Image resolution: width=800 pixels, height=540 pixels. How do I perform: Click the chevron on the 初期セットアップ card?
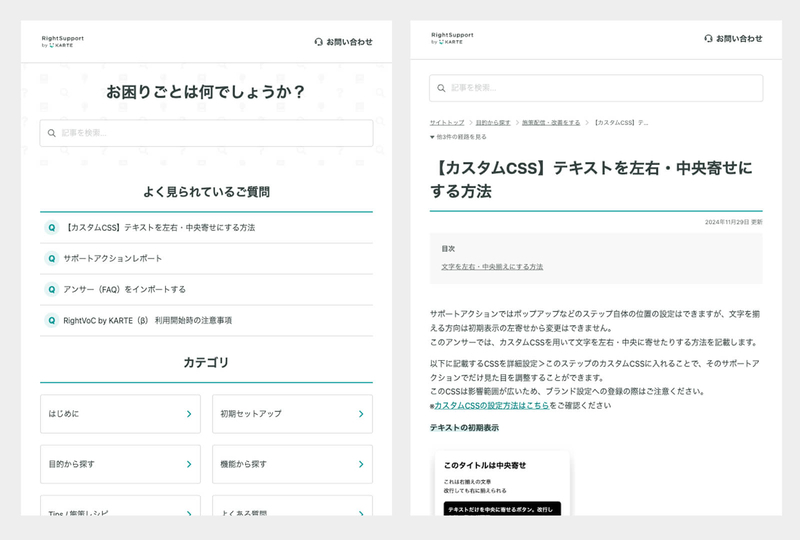coord(361,414)
